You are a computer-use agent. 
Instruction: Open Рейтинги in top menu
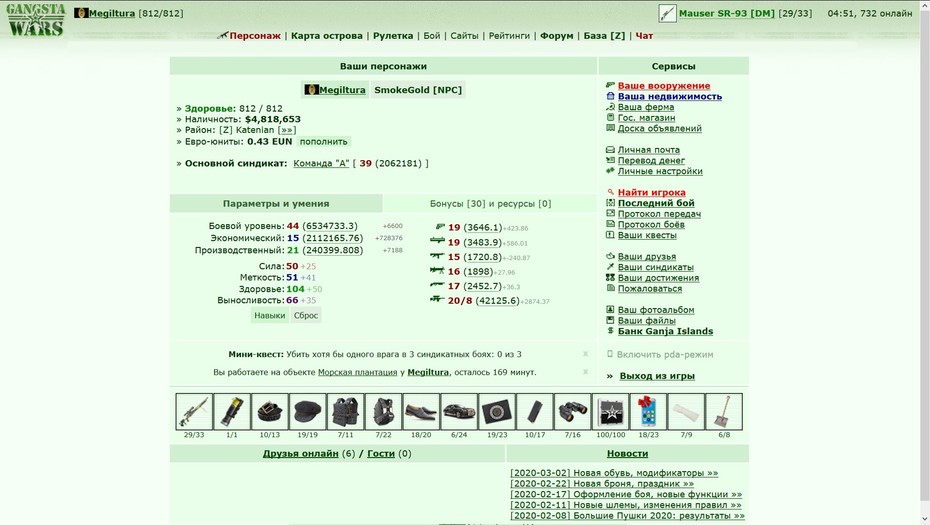click(x=509, y=36)
